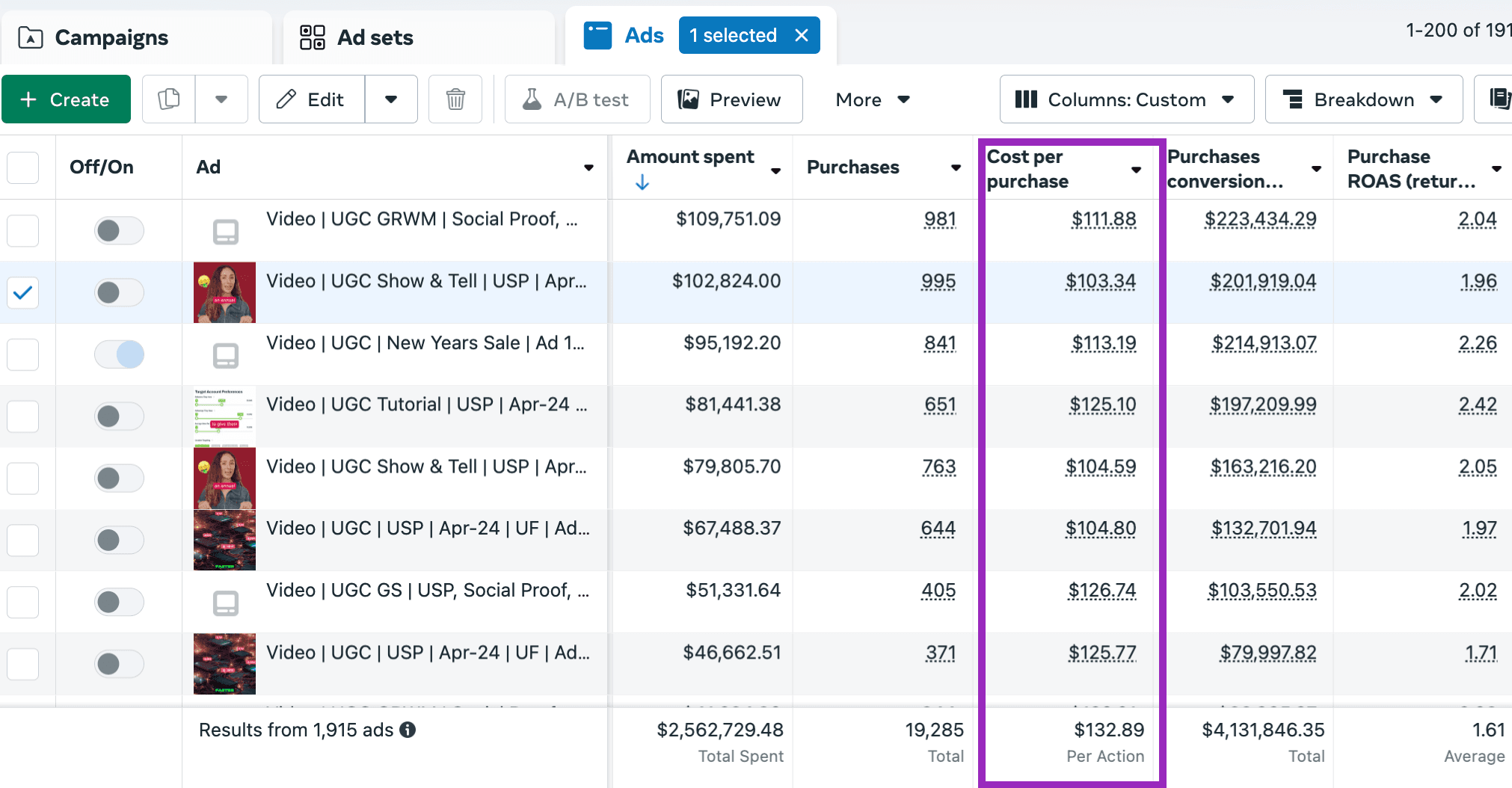Clear selection with the X on 1 selected

pos(802,35)
